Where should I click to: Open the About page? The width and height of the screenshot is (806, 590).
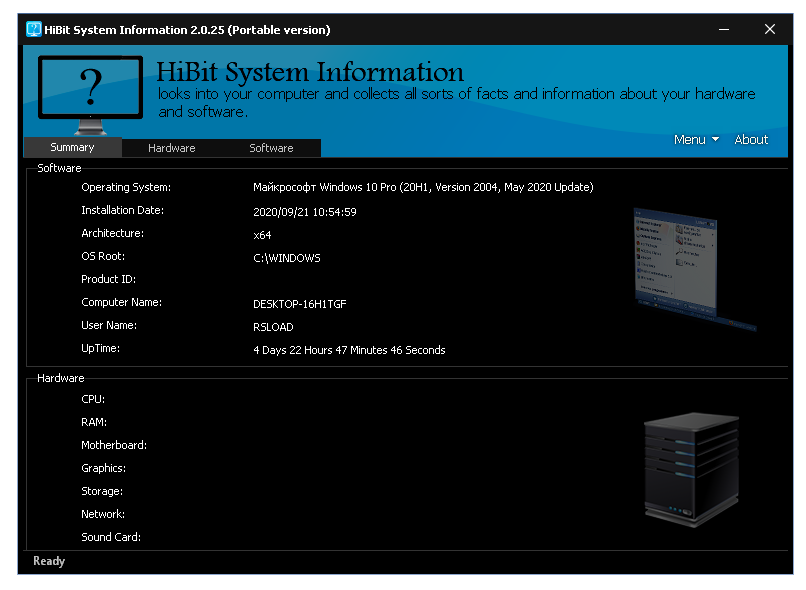[x=751, y=140]
